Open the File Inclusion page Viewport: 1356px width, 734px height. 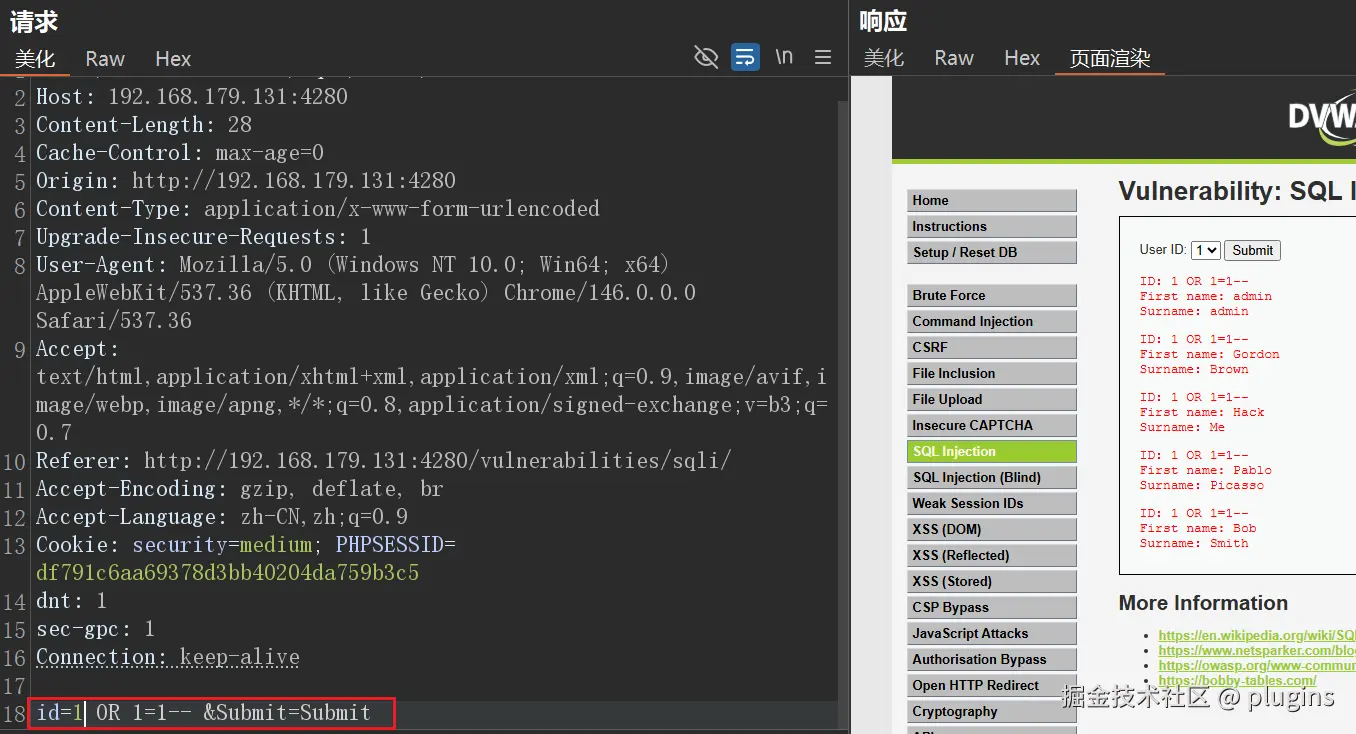[992, 373]
